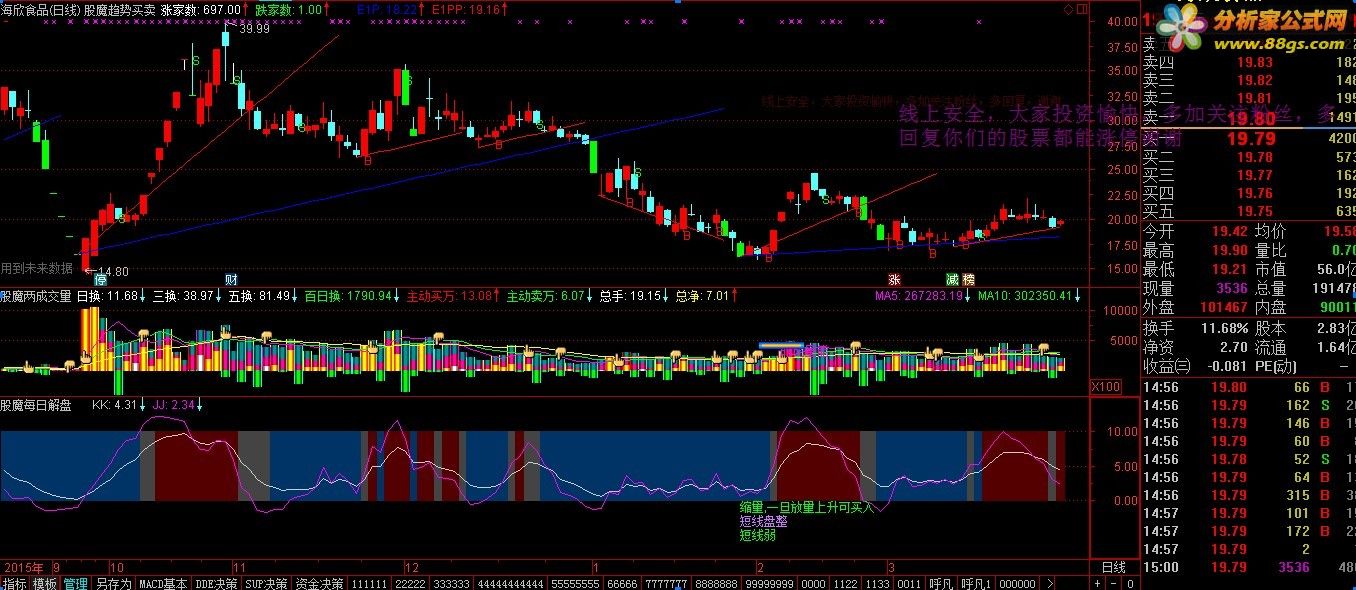Image resolution: width=1356 pixels, height=590 pixels.
Task: Click the 买五 price 19.75
Action: tap(1254, 211)
